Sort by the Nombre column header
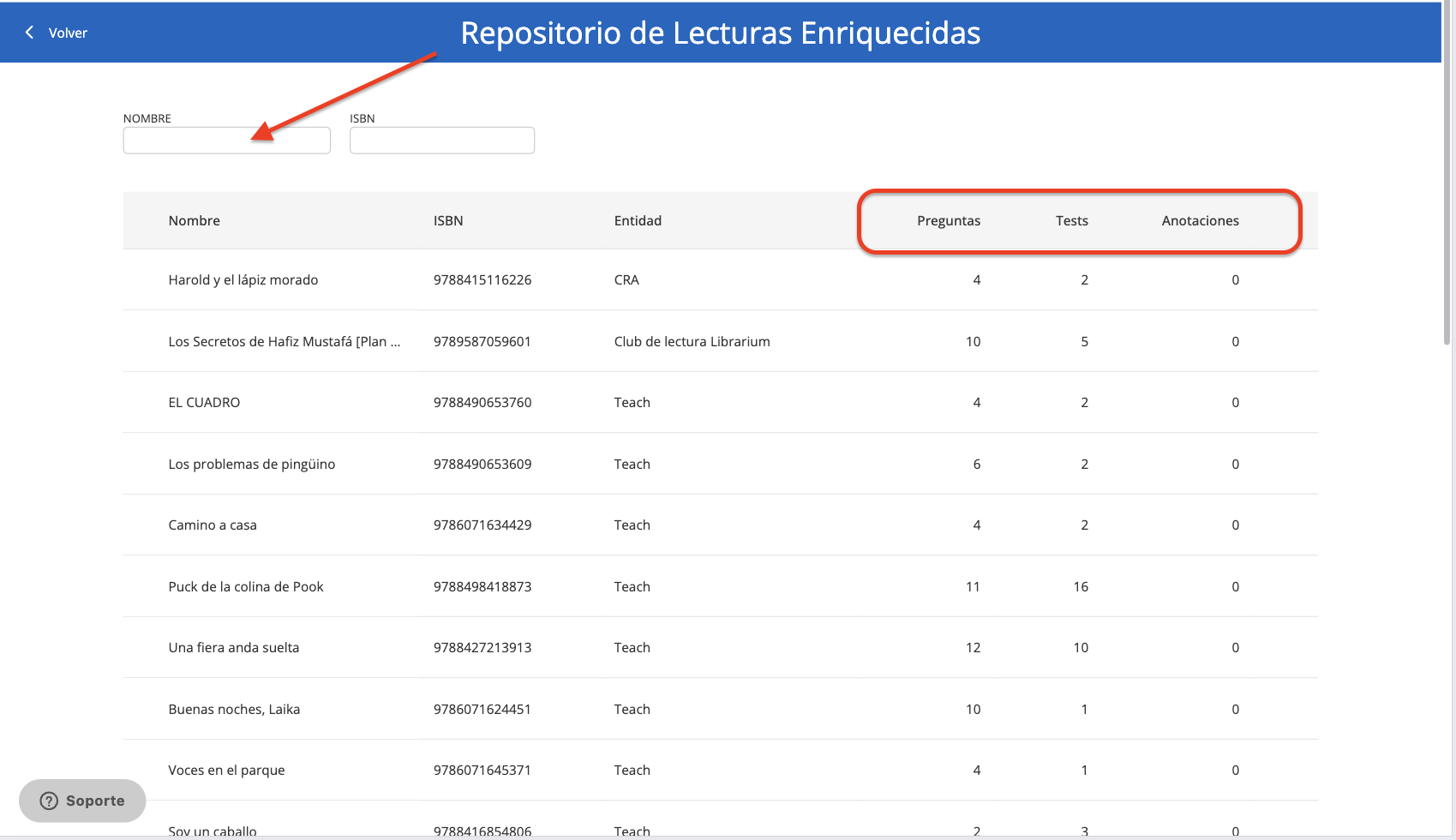This screenshot has height=840, width=1456. pyautogui.click(x=195, y=220)
